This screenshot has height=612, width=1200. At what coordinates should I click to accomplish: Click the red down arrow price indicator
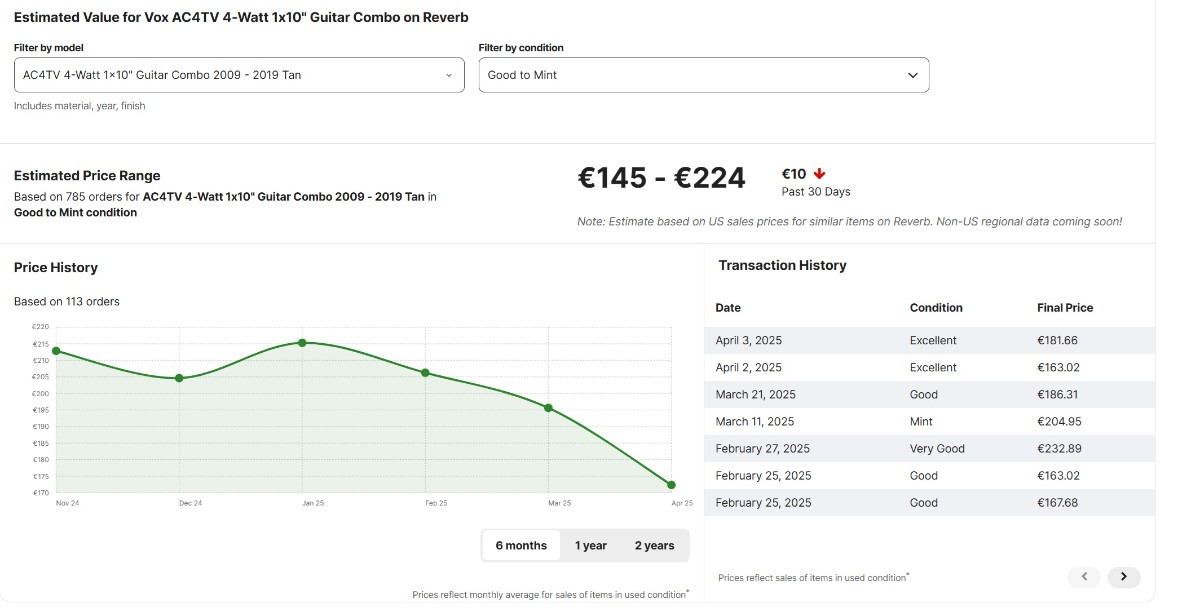tap(820, 174)
